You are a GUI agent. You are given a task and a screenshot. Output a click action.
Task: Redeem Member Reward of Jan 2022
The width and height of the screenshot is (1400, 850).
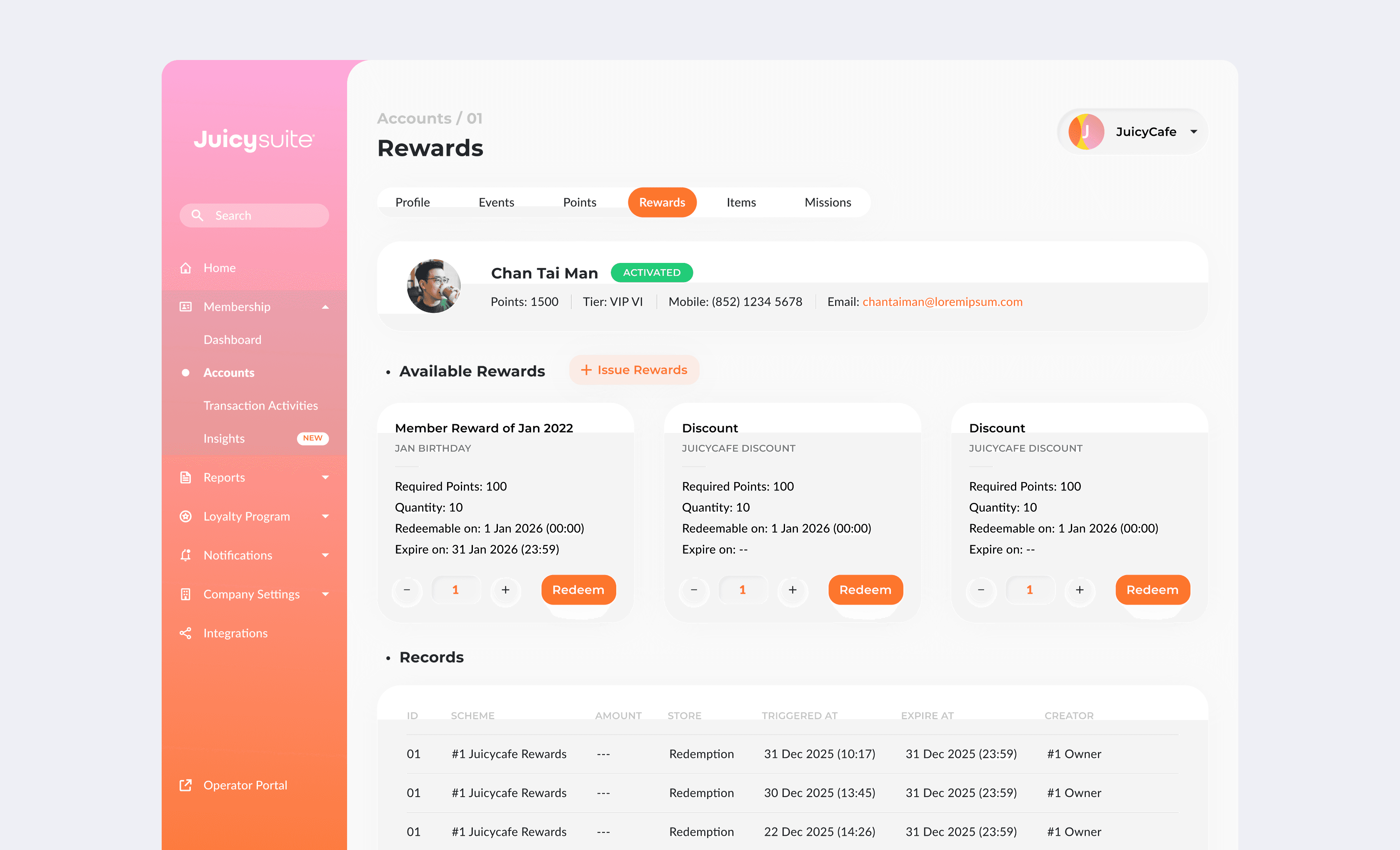(578, 590)
